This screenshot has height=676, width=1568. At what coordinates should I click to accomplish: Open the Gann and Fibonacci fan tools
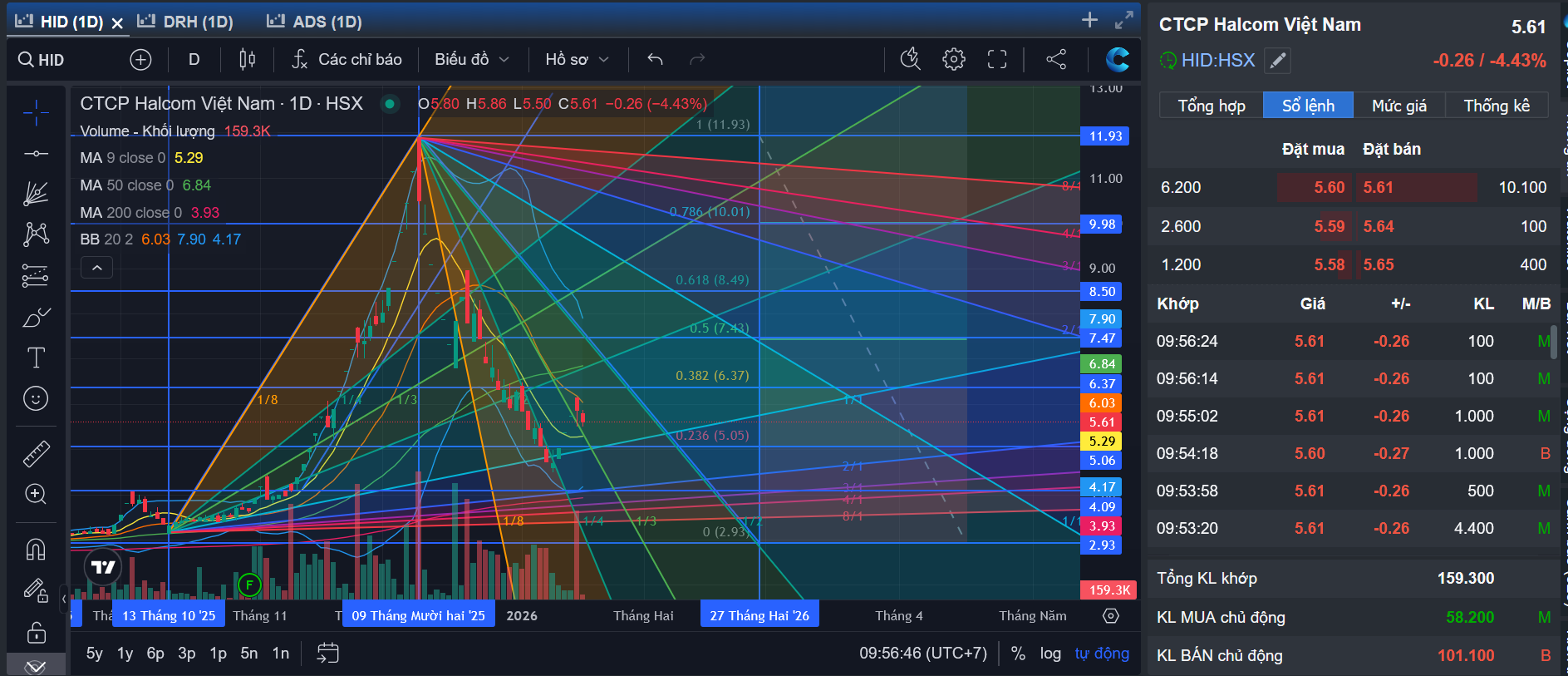(x=36, y=194)
